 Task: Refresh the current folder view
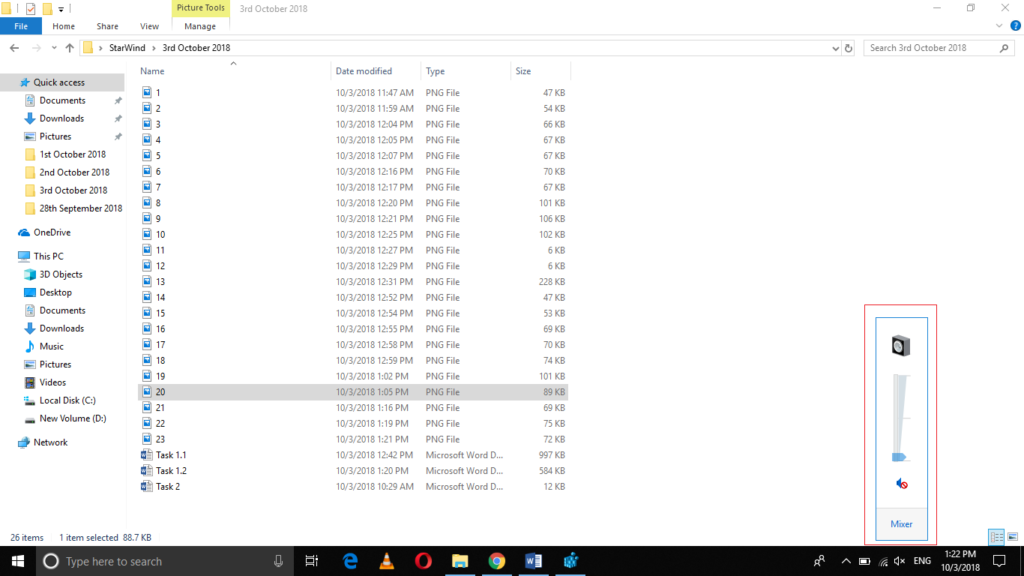coord(848,48)
